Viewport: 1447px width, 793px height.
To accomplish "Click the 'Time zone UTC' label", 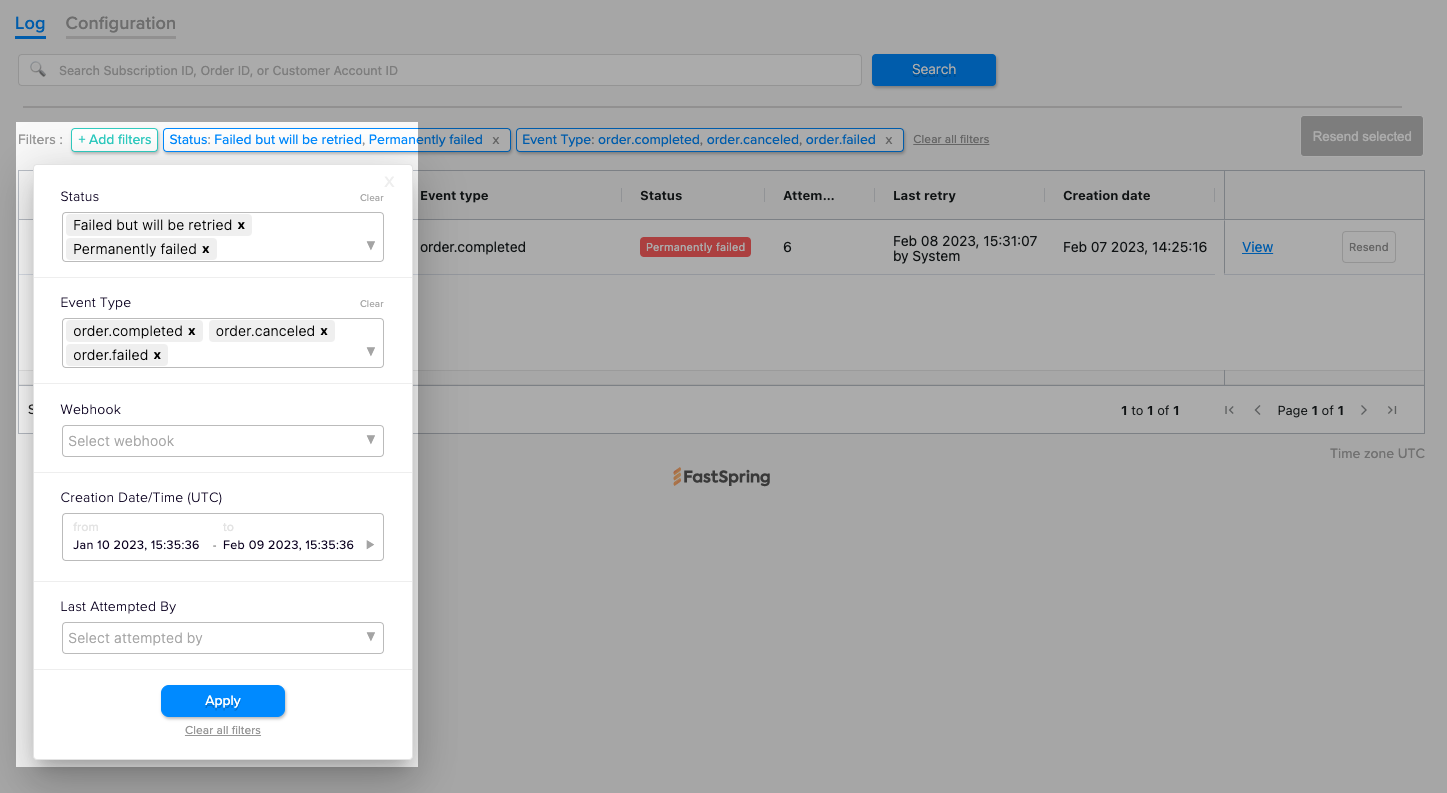I will pos(1377,454).
